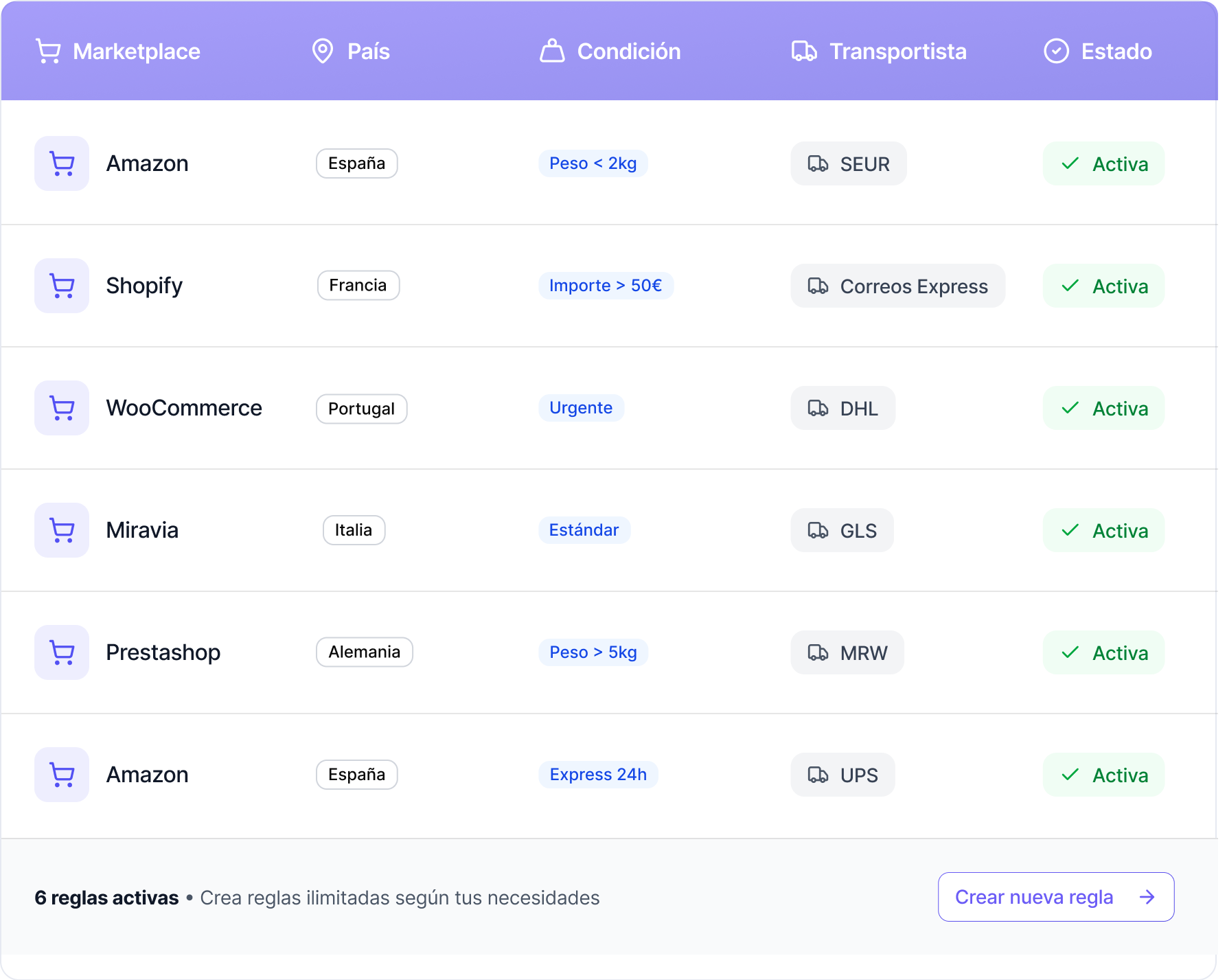This screenshot has height=980, width=1227.
Task: Click the green checkmark in the Prestashop row status
Action: click(1070, 652)
